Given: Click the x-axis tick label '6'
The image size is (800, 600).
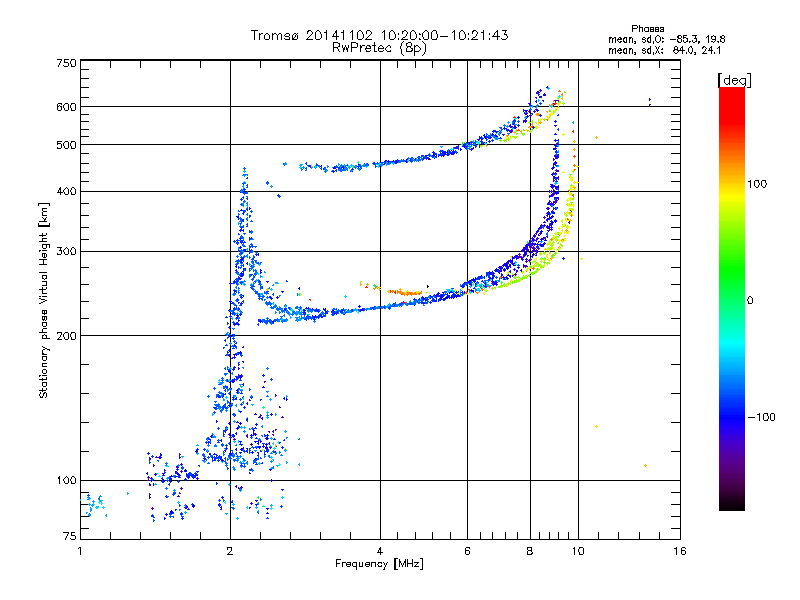Looking at the screenshot, I should 467,551.
